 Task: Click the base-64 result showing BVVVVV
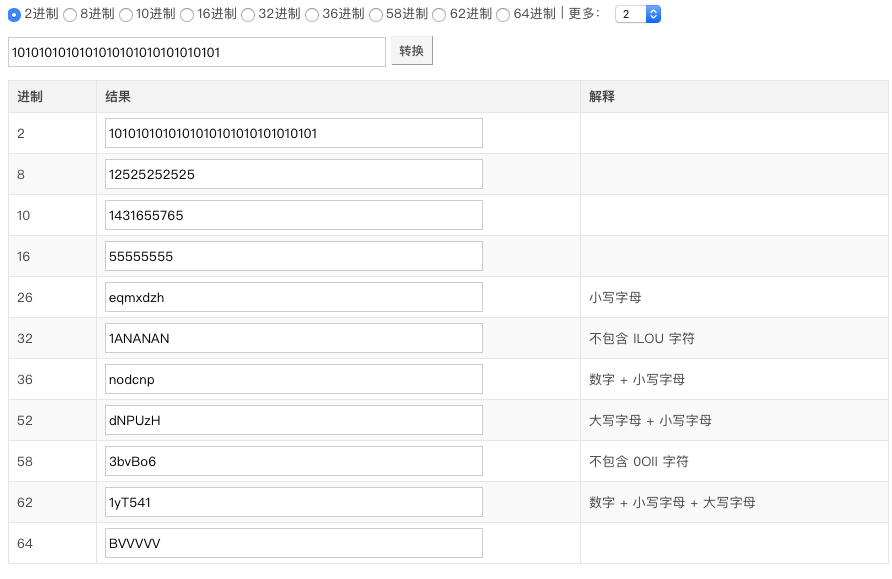point(293,542)
